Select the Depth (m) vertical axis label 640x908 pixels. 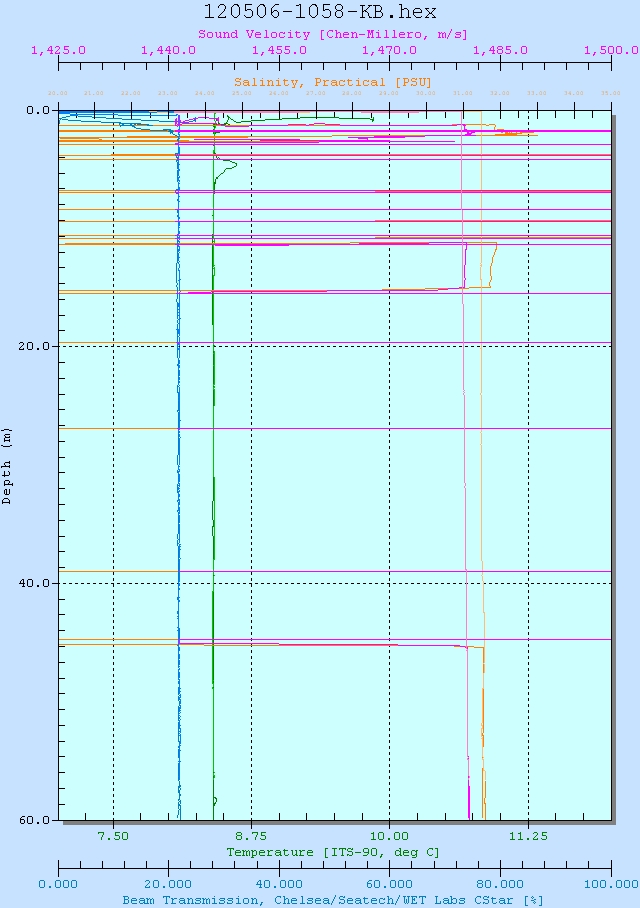pyautogui.click(x=8, y=465)
